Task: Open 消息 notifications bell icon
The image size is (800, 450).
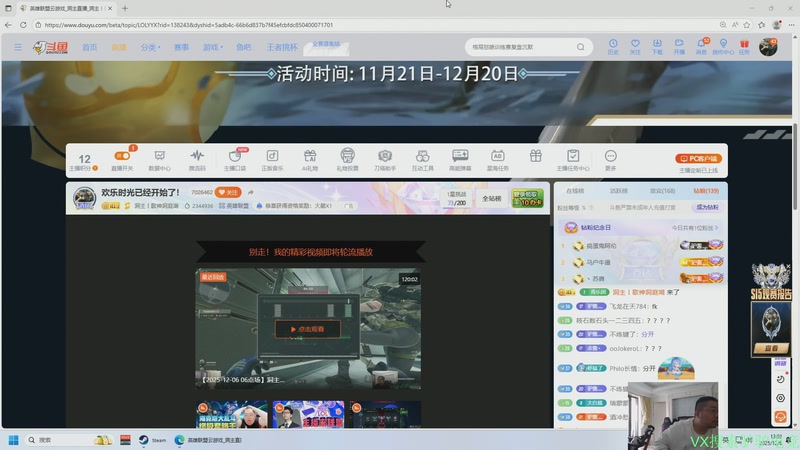Action: [x=702, y=46]
